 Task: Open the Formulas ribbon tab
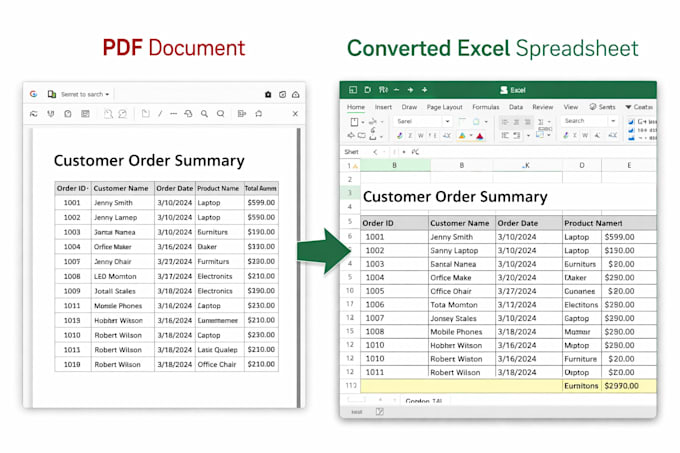(x=486, y=107)
